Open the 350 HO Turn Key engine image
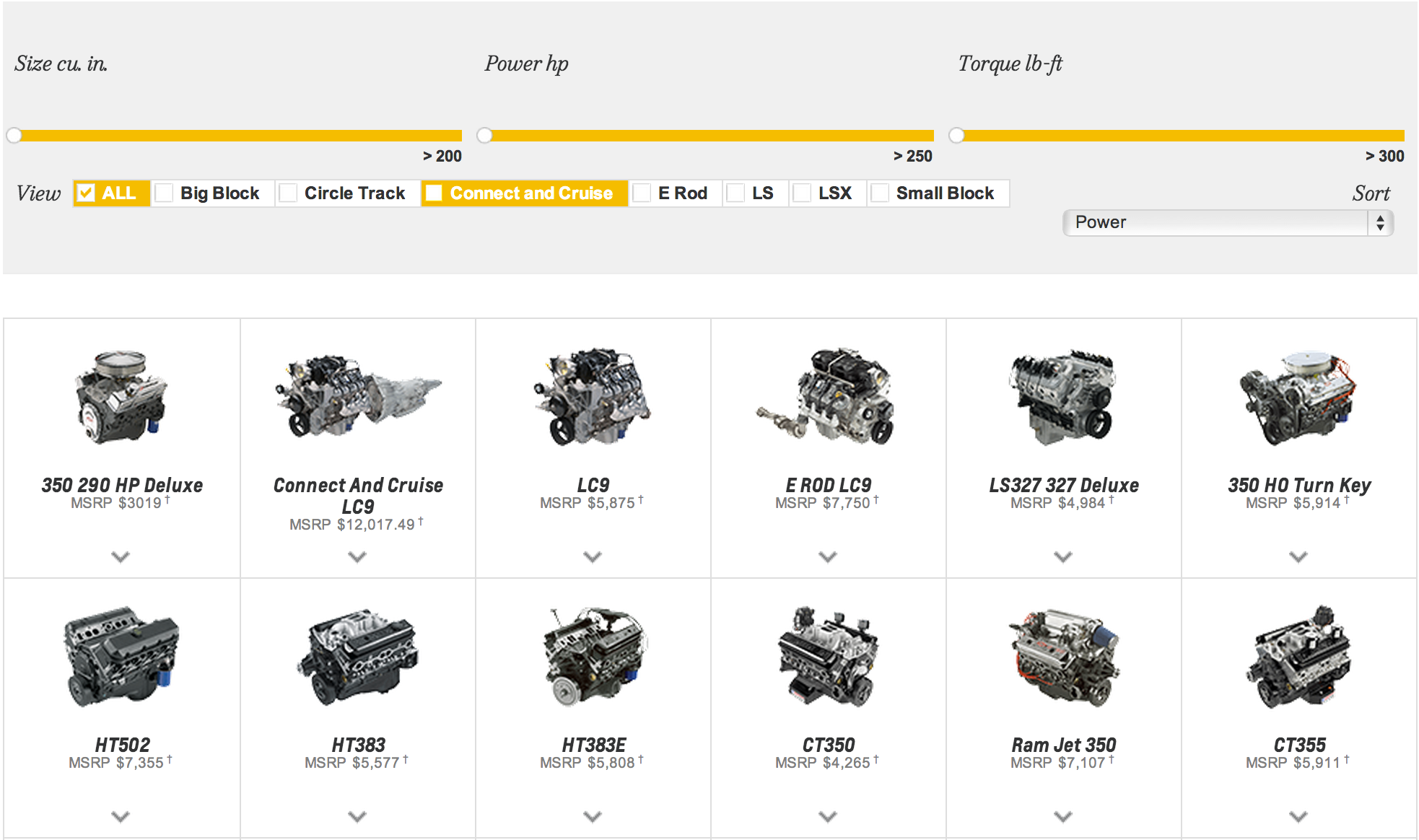This screenshot has width=1419, height=840. [1298, 398]
